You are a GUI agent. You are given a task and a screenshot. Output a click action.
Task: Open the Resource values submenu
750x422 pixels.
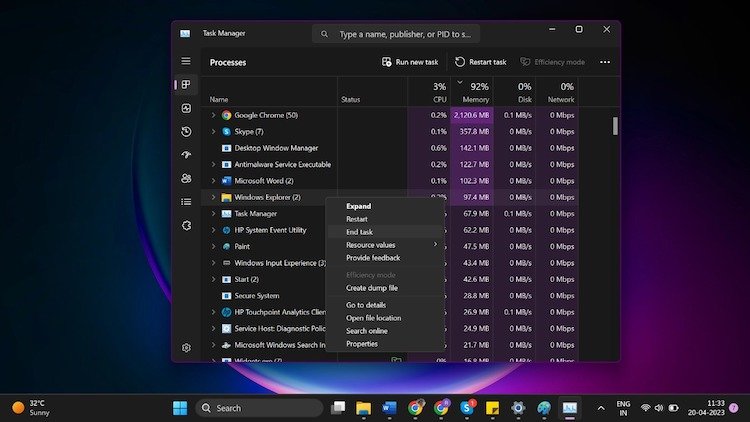click(x=385, y=245)
